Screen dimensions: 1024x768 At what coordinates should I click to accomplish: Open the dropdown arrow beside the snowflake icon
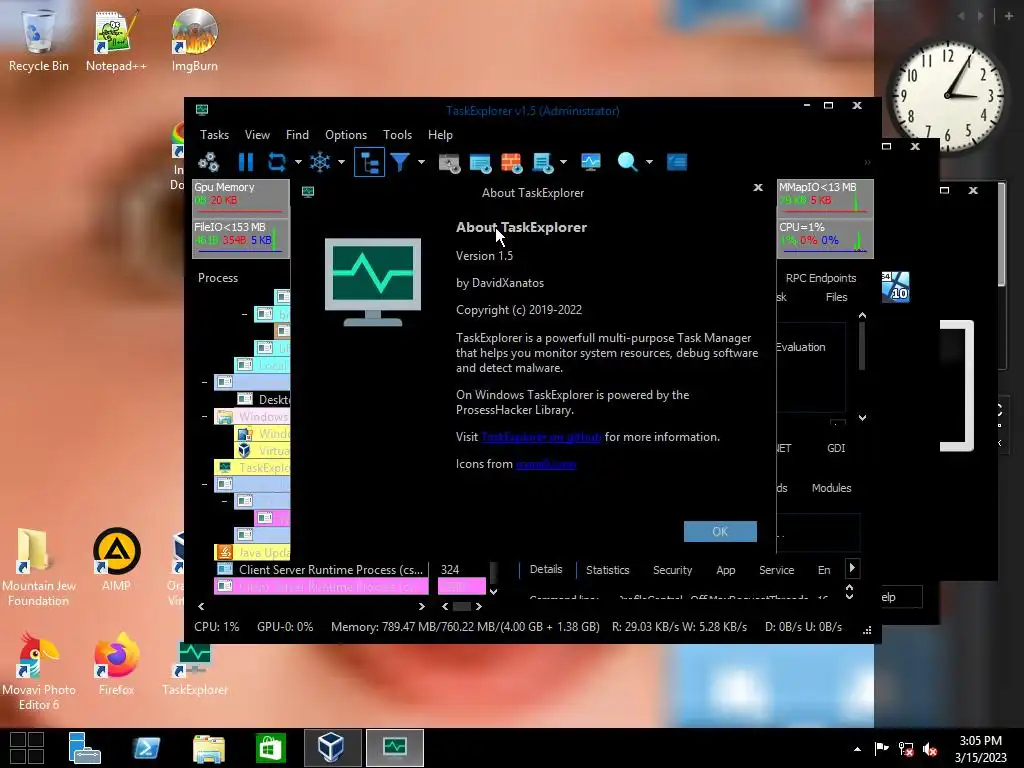tap(341, 162)
